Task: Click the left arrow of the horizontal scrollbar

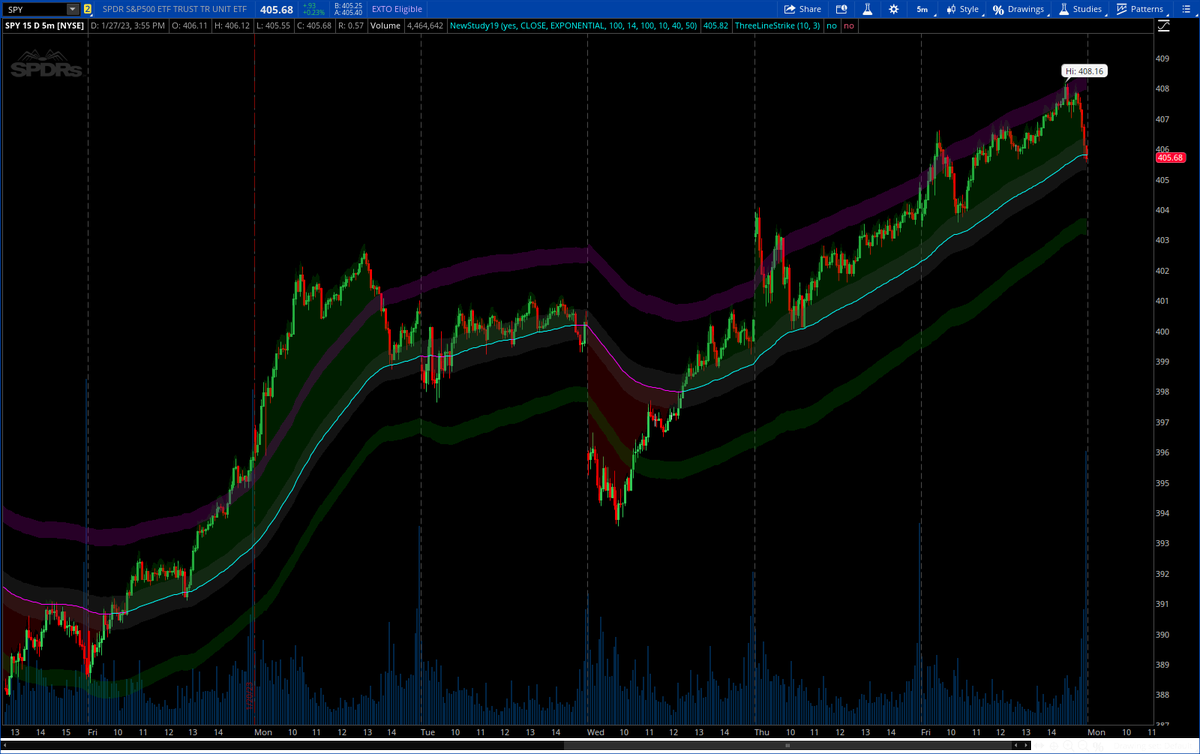Action: pos(4,745)
